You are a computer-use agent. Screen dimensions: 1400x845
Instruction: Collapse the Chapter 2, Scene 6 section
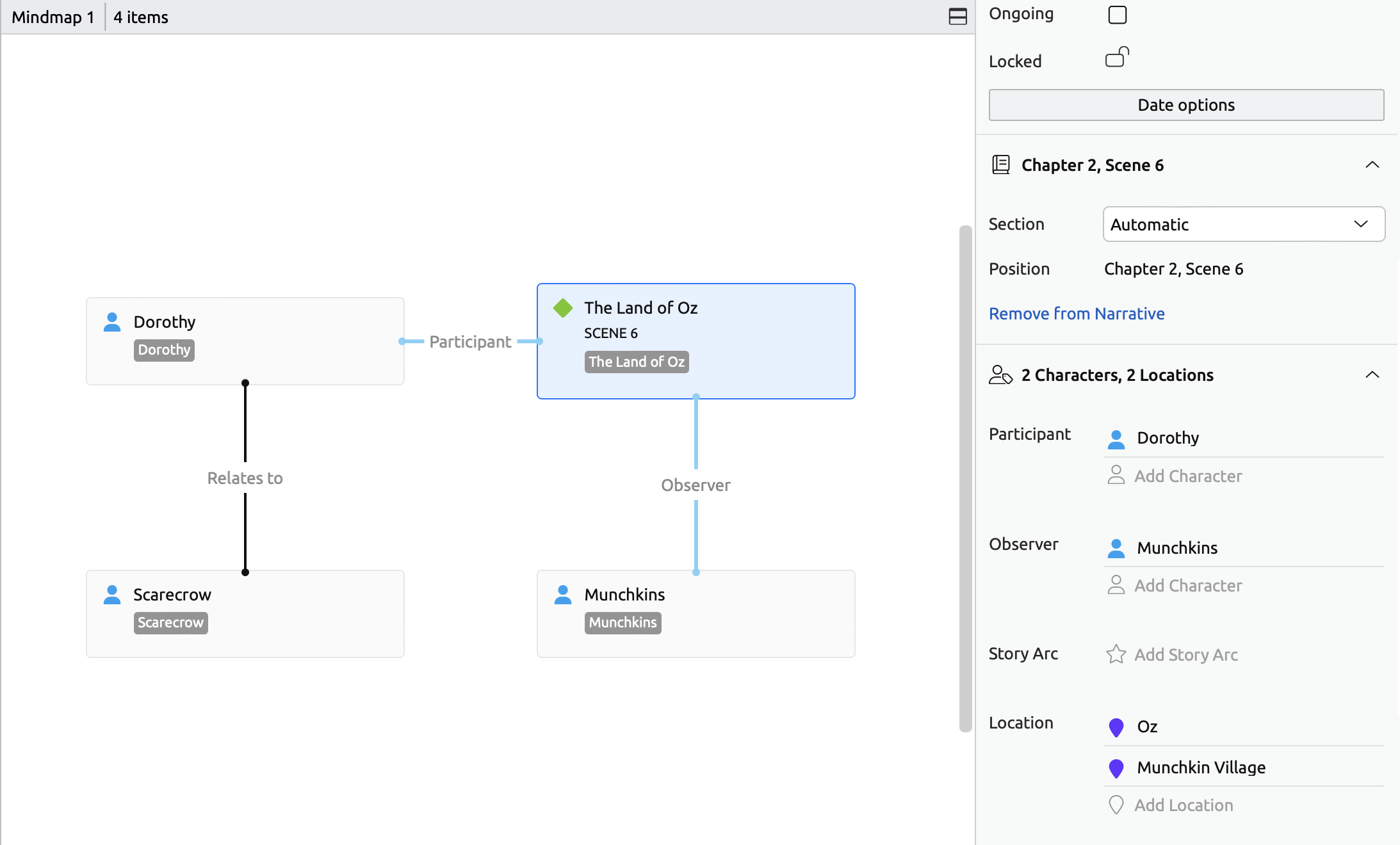[1372, 165]
